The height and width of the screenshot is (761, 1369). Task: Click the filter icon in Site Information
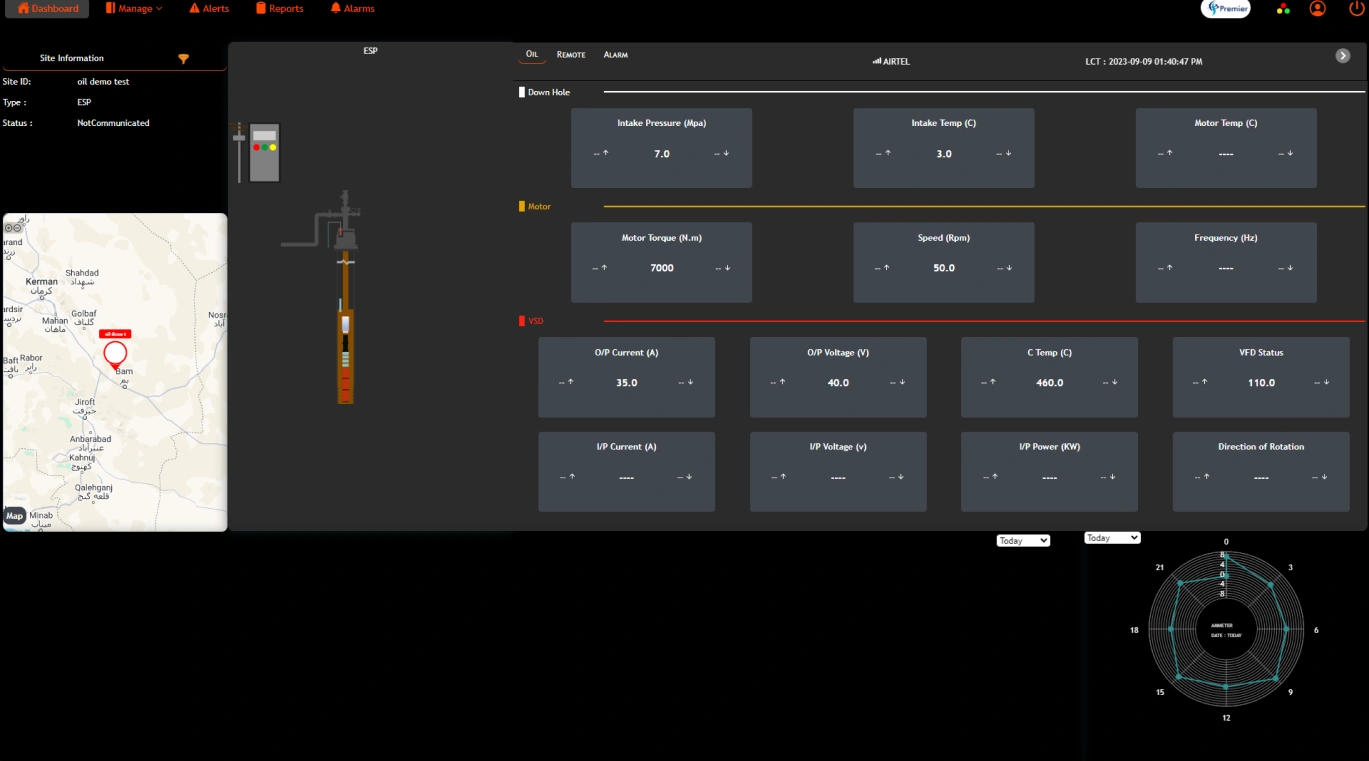point(183,58)
